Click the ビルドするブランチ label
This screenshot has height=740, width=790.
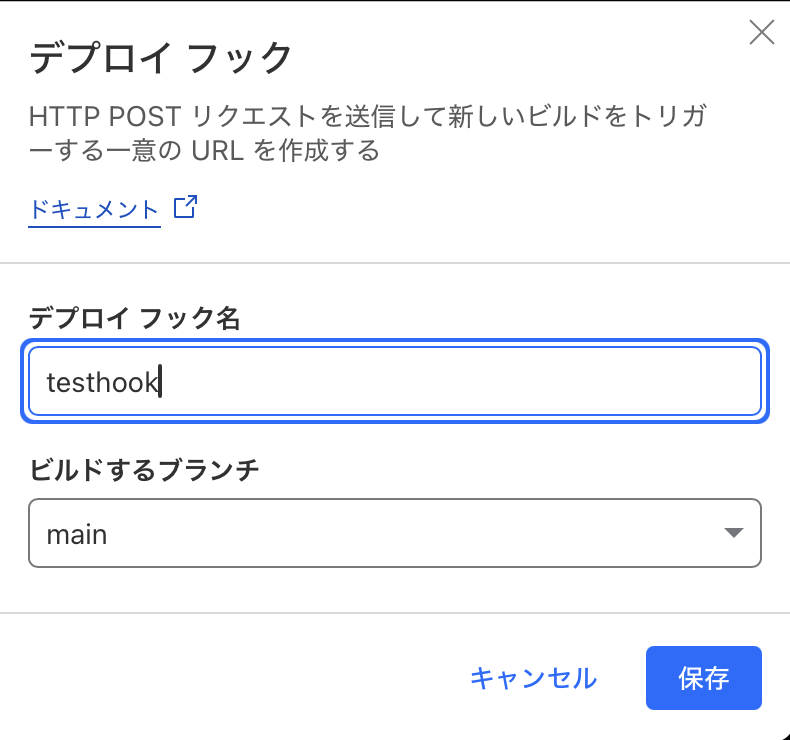[x=144, y=470]
